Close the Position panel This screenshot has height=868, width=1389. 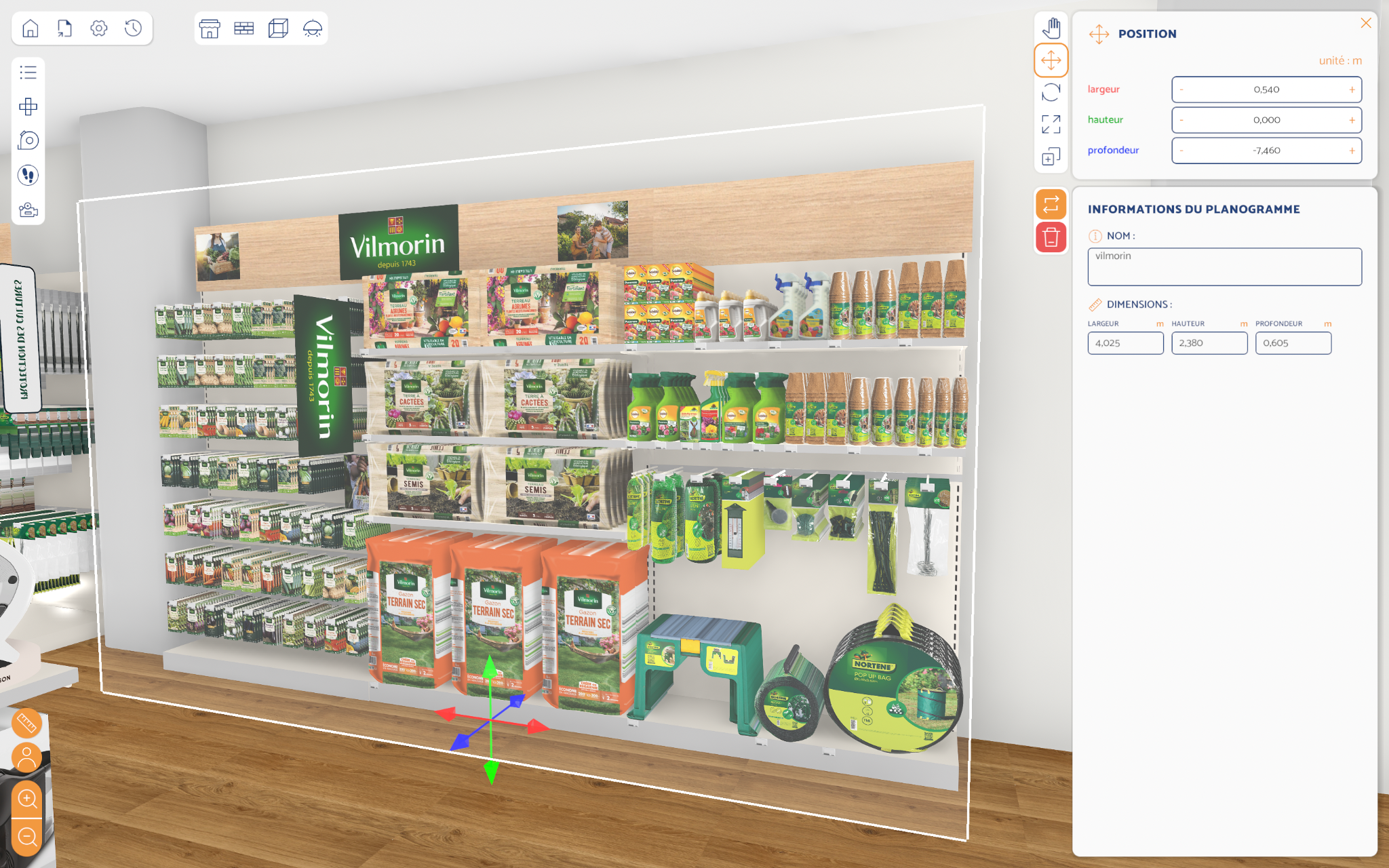click(1366, 23)
